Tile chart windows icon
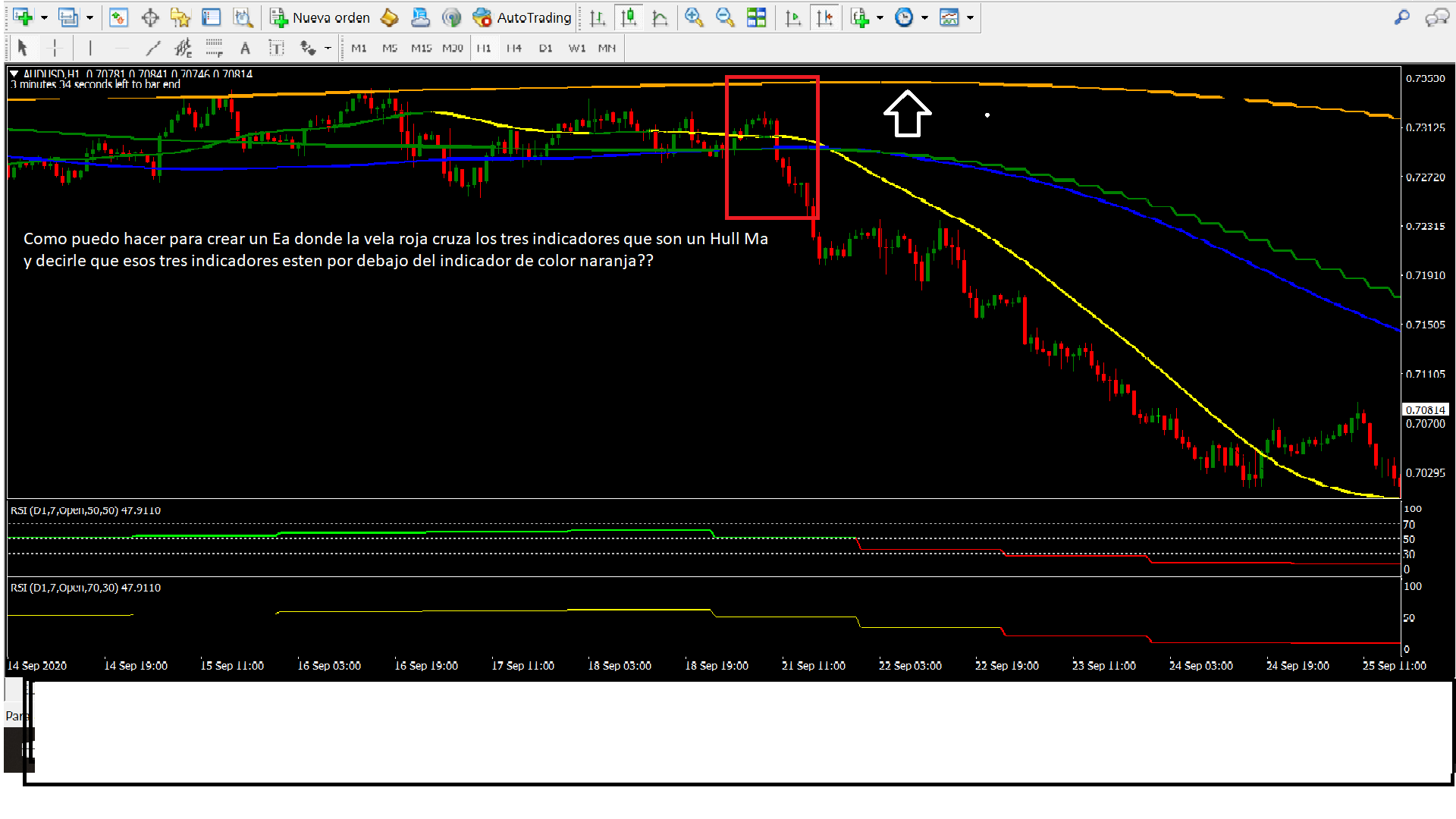This screenshot has height=819, width=1456. (x=756, y=17)
